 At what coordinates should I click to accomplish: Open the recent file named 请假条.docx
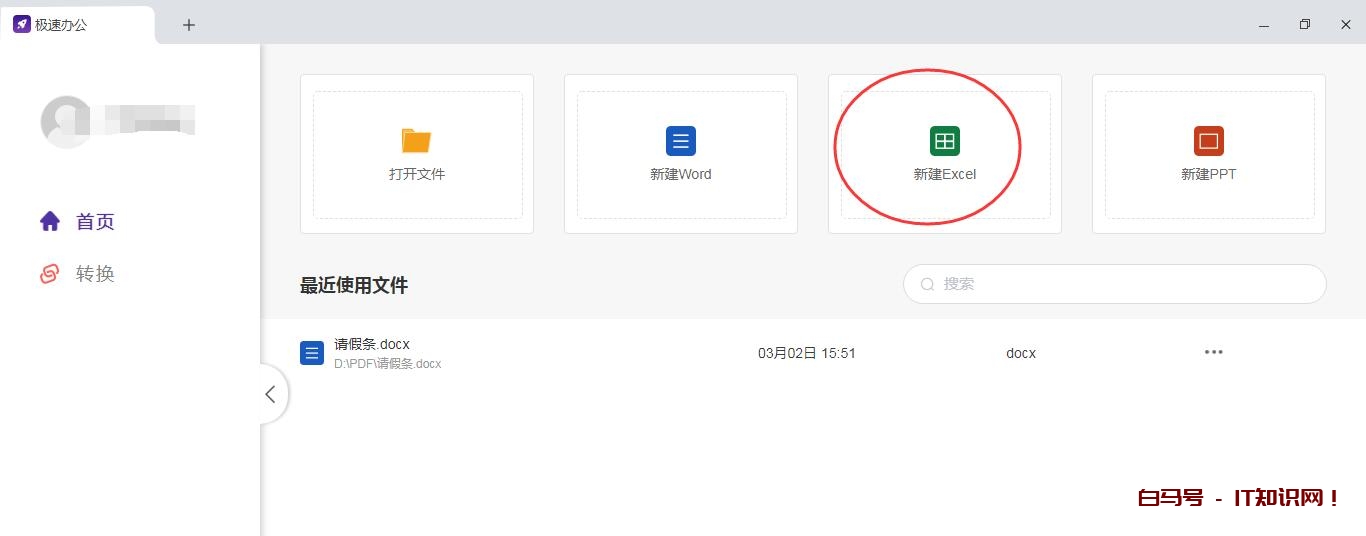[x=372, y=344]
